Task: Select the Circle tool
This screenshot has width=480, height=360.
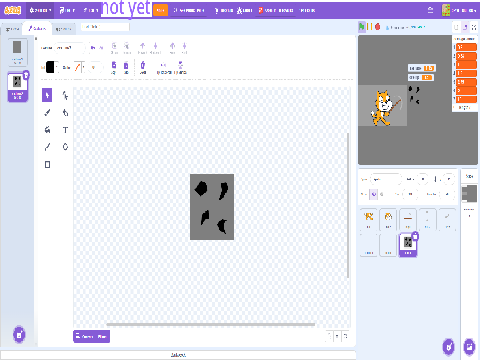Action: pos(65,147)
